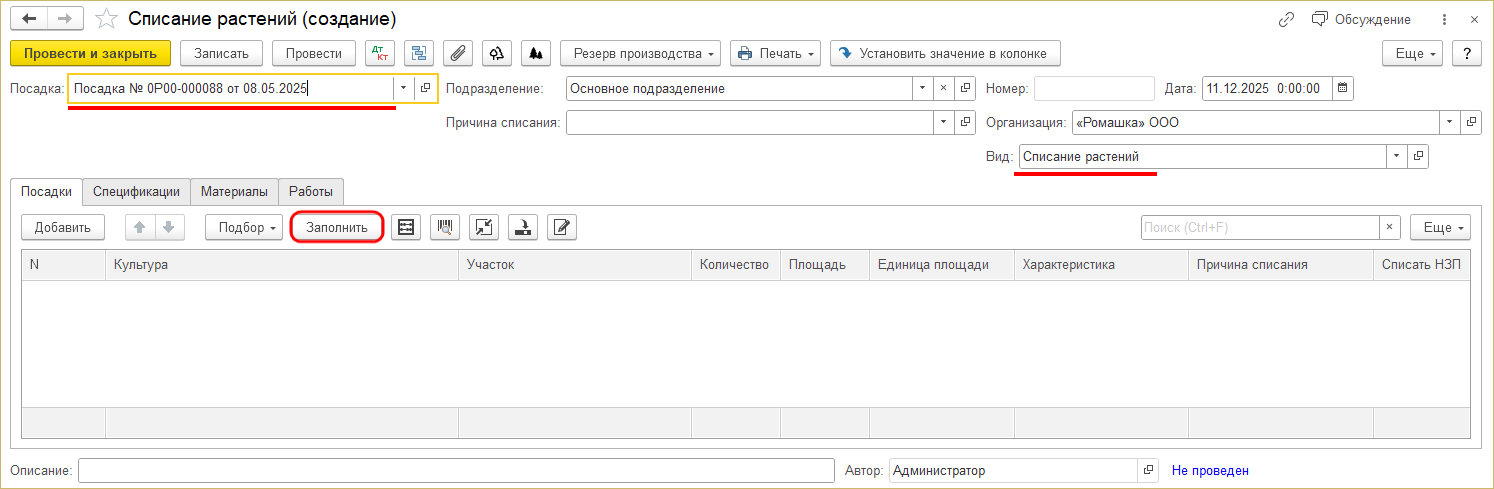
Task: Open the help question mark button
Action: (x=1467, y=53)
